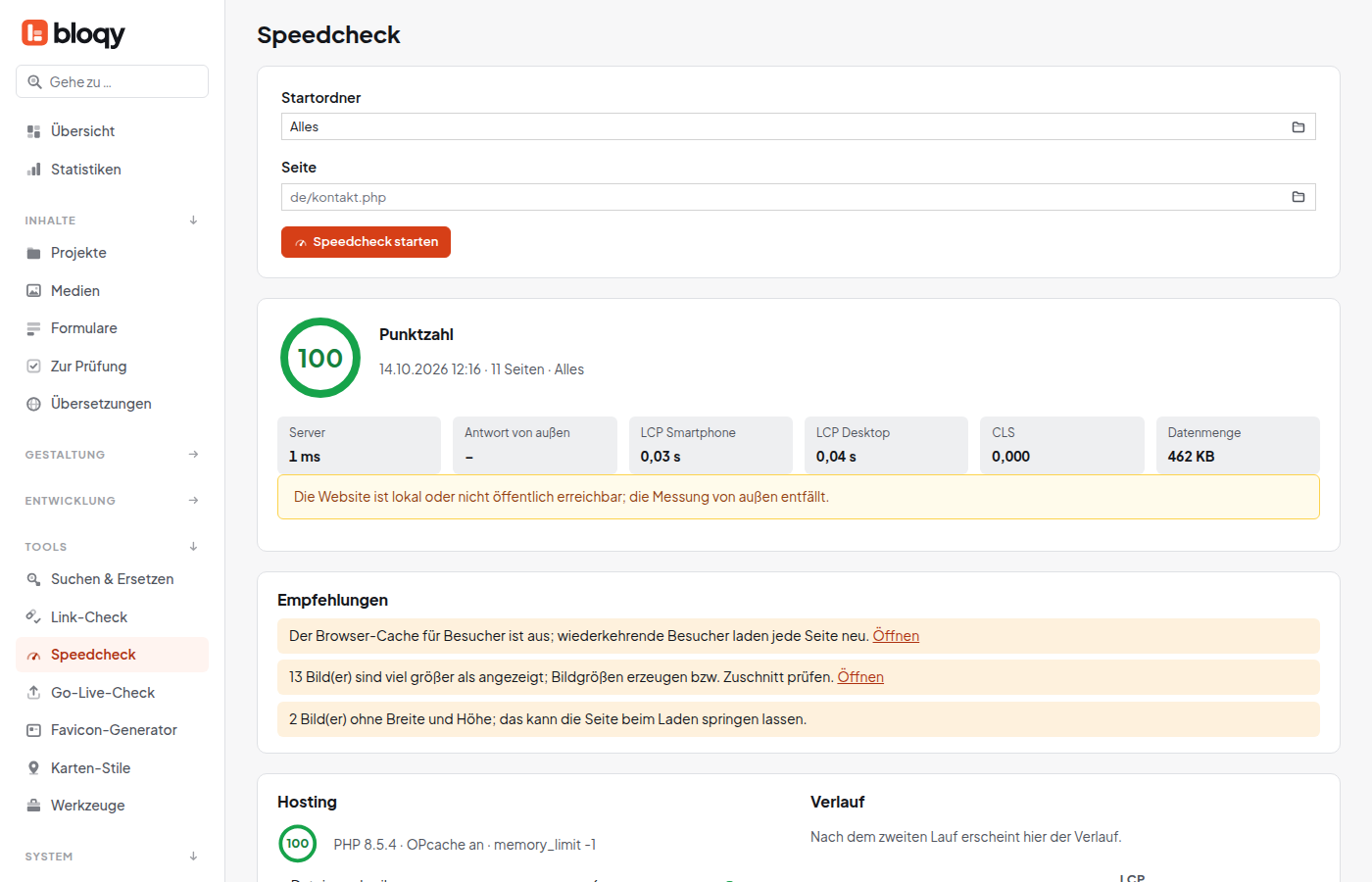Open Favicon-Generator tool
The image size is (1372, 882).
point(112,730)
